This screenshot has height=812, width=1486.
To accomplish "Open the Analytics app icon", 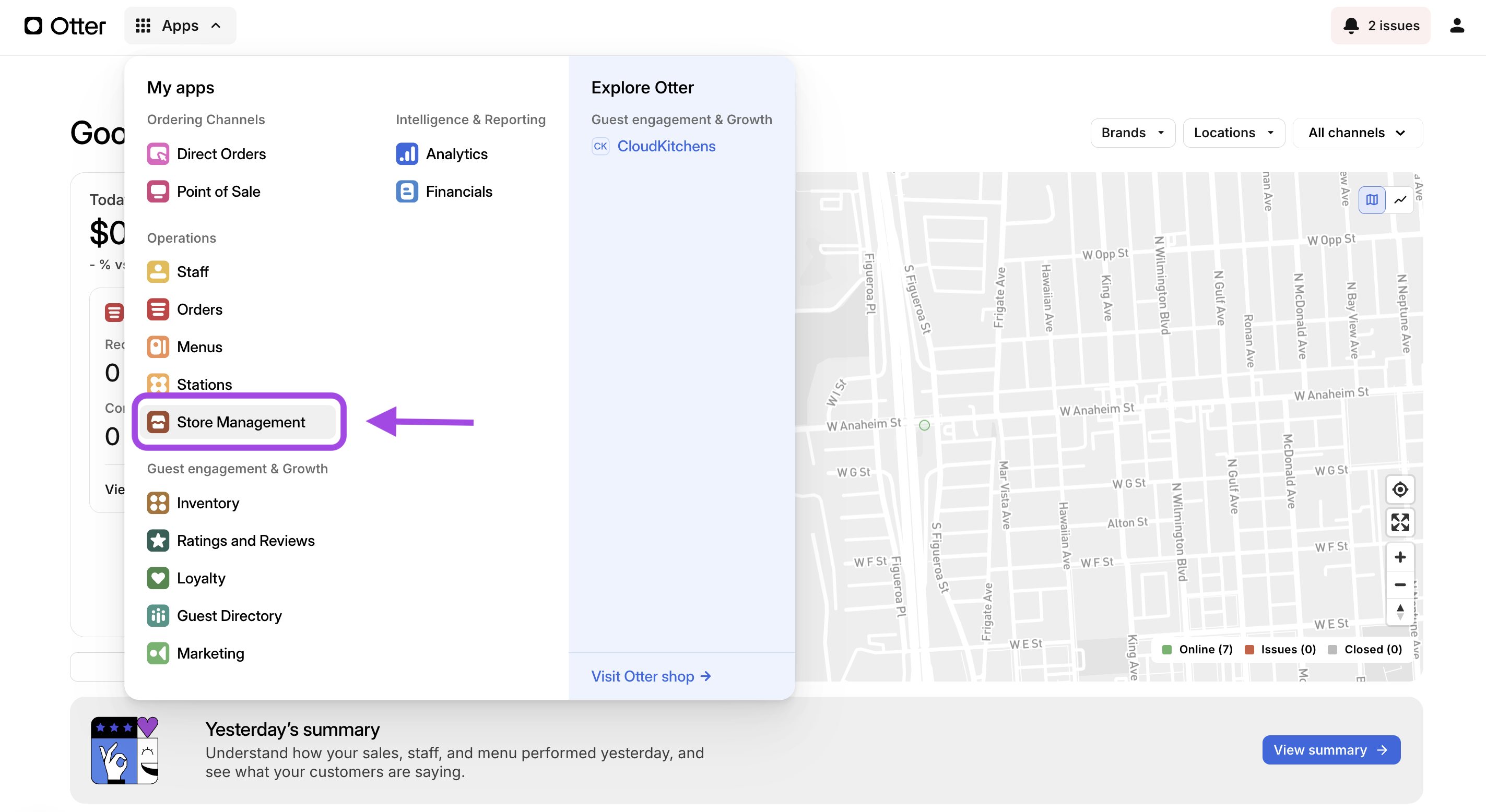I will 407,154.
